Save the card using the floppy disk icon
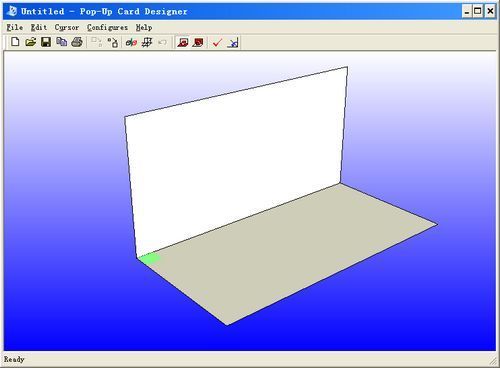Image resolution: width=500 pixels, height=368 pixels. click(46, 42)
